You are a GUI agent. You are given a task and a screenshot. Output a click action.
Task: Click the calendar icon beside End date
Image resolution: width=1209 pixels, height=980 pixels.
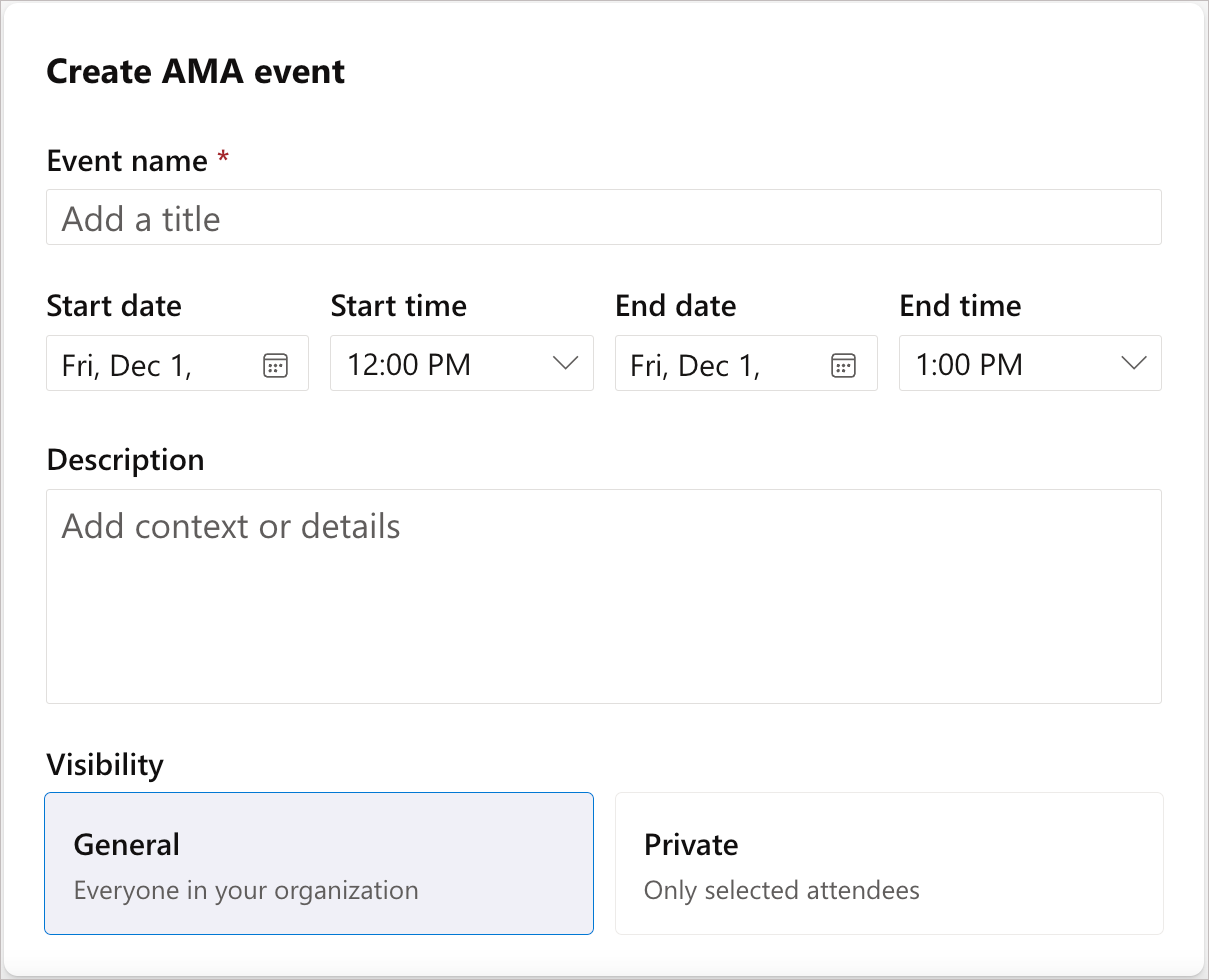843,363
